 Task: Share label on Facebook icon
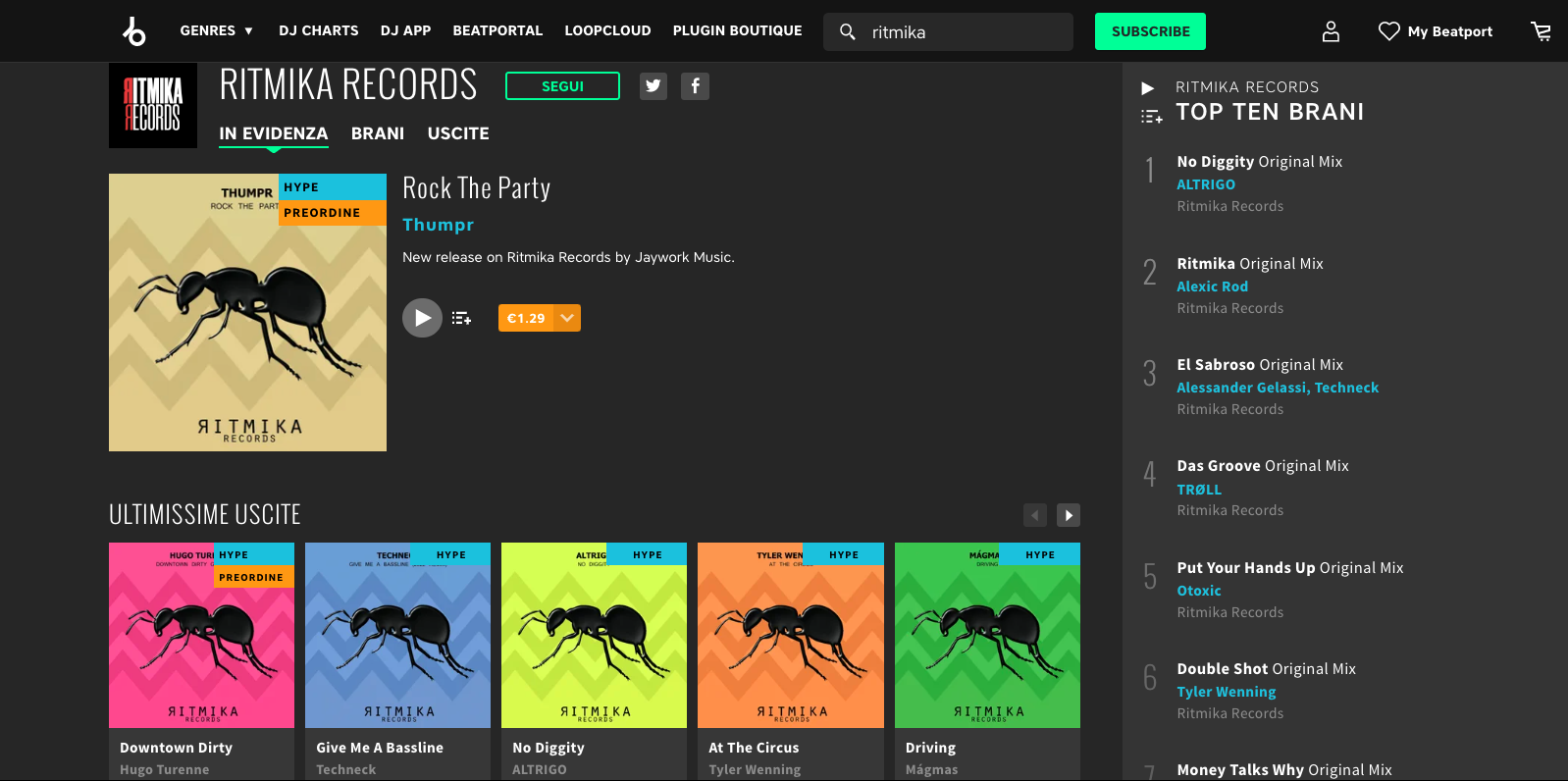(695, 86)
